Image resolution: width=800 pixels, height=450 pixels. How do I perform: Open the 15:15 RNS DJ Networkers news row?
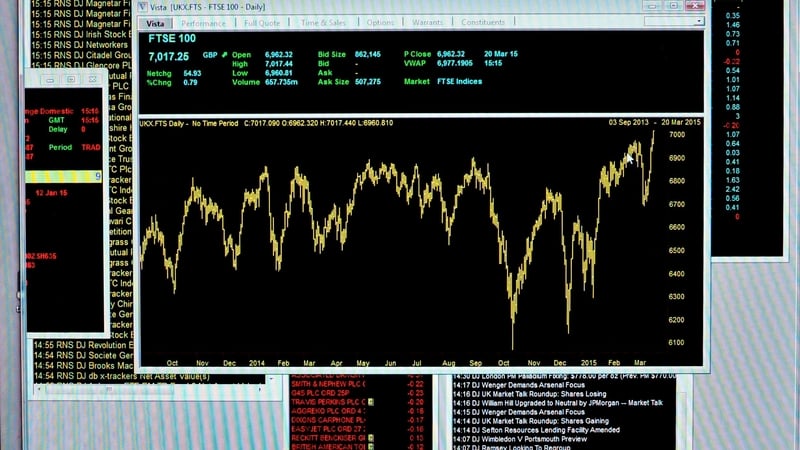pos(81,45)
